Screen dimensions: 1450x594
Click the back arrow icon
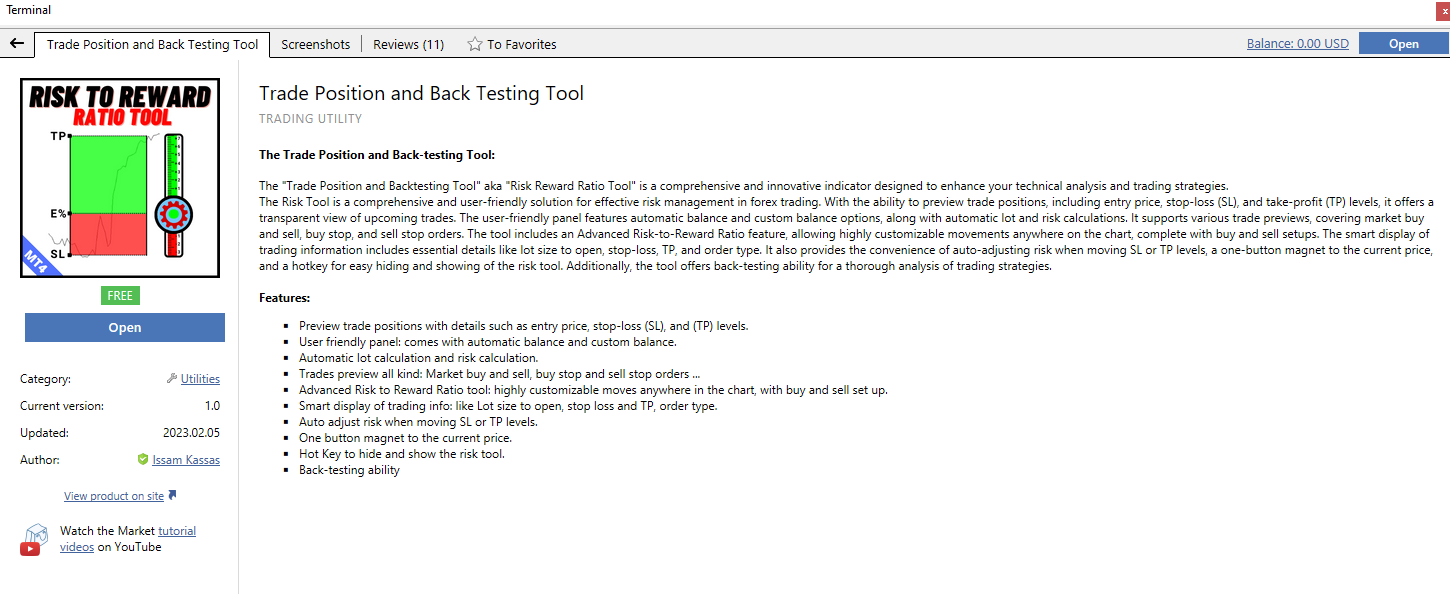pos(16,44)
